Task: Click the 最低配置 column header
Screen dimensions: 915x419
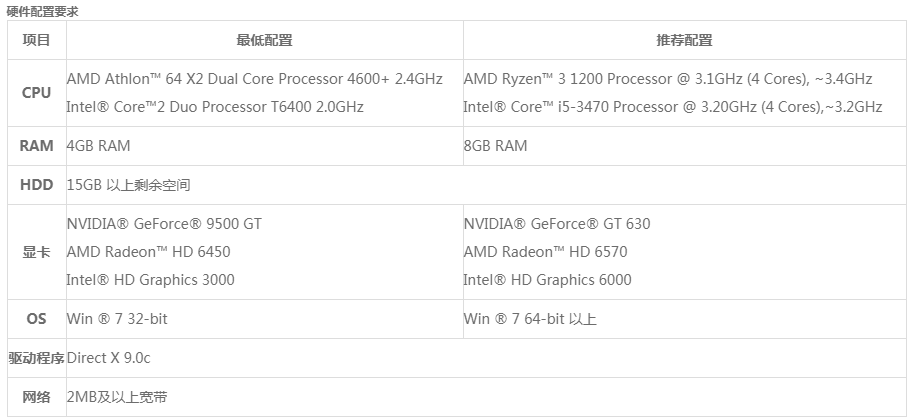Action: point(264,41)
